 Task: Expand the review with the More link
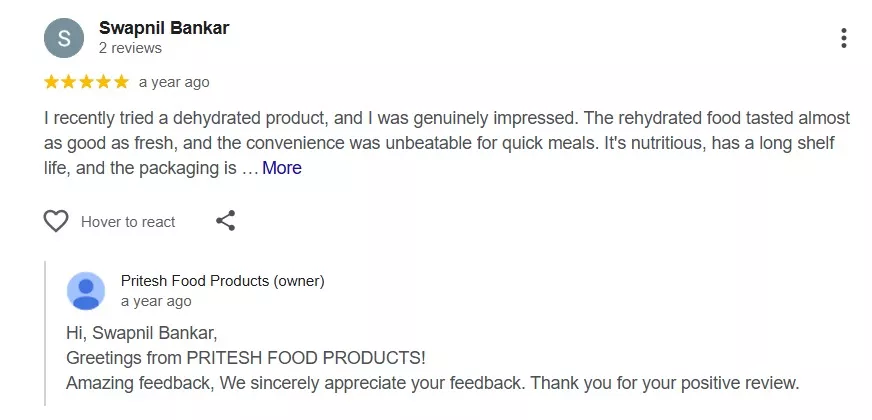[281, 168]
